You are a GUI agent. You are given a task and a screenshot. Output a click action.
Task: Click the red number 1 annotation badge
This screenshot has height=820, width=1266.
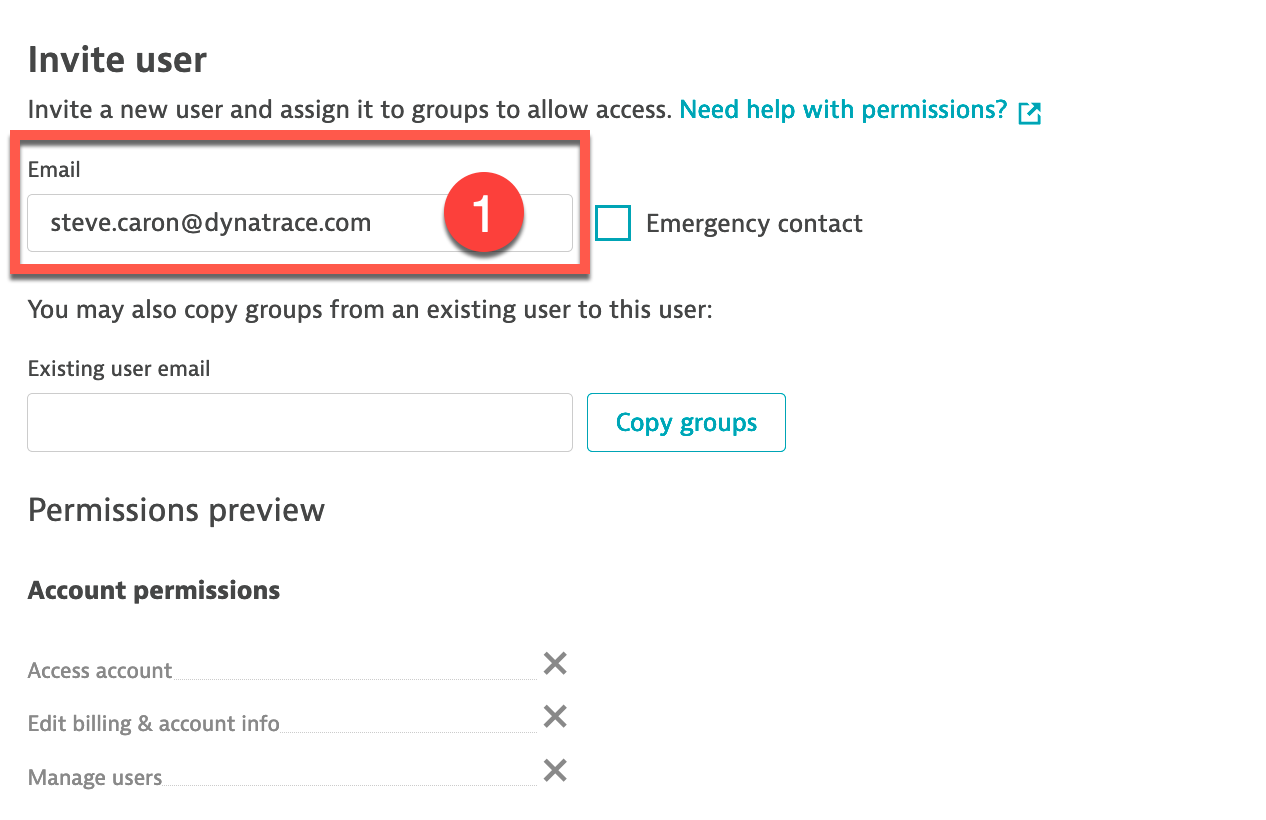[x=484, y=214]
